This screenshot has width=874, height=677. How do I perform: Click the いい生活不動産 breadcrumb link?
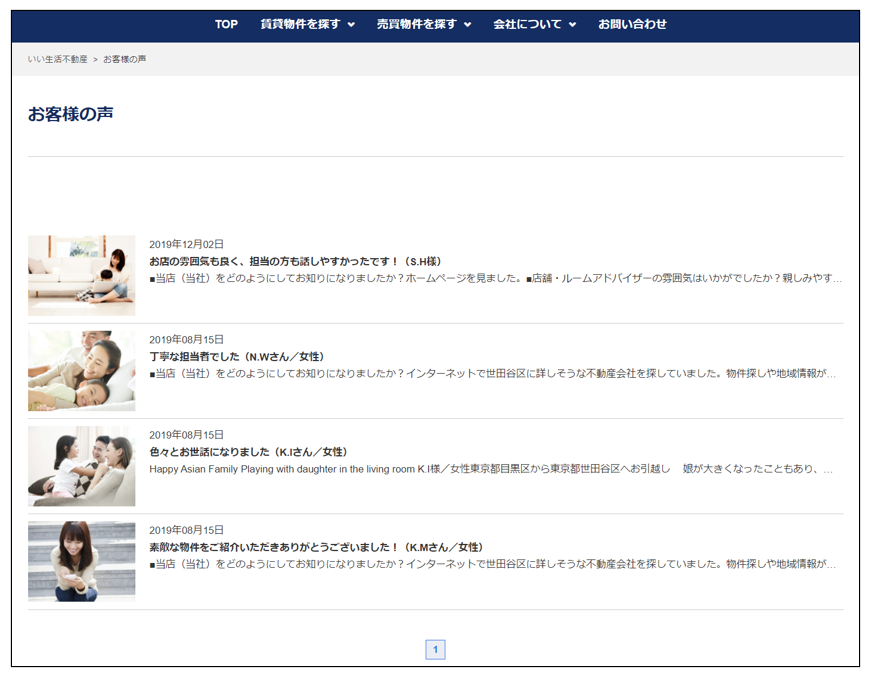pos(57,60)
